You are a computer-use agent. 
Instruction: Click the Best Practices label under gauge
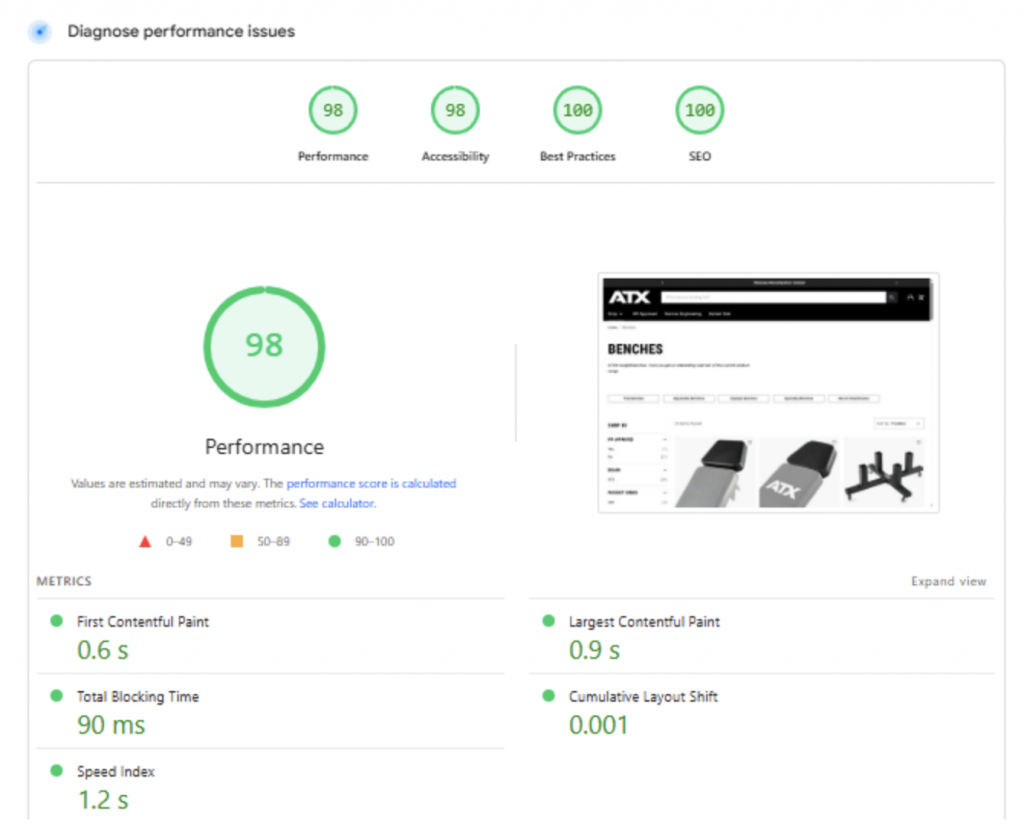[577, 156]
